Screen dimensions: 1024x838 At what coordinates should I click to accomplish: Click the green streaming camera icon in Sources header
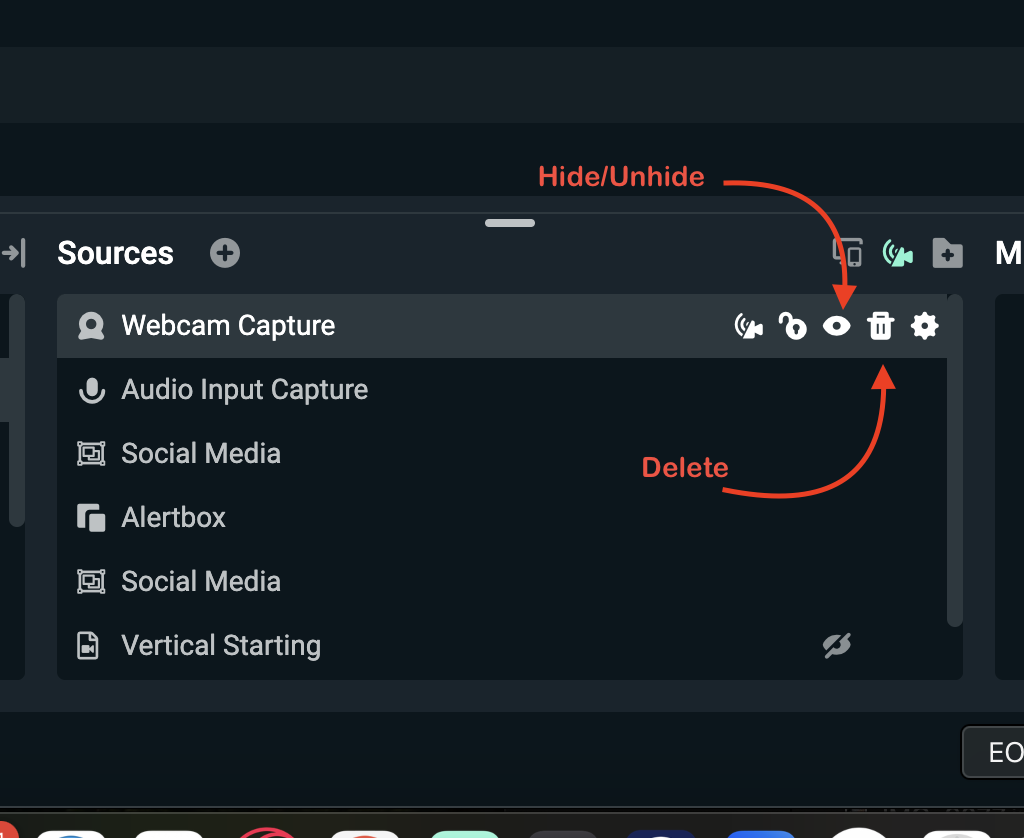pyautogui.click(x=897, y=253)
